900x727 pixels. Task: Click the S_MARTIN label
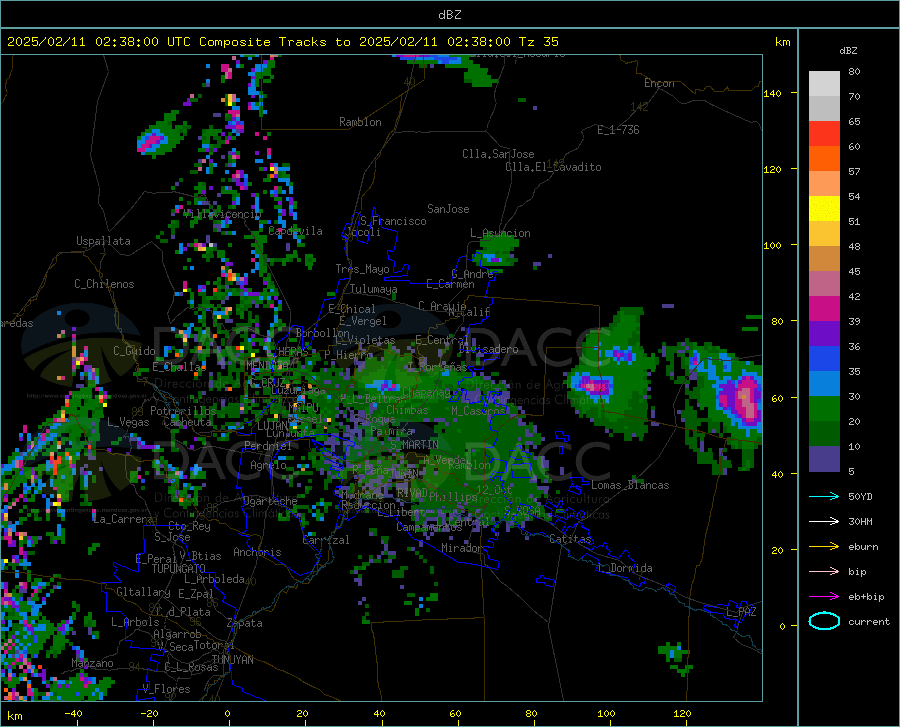[414, 445]
